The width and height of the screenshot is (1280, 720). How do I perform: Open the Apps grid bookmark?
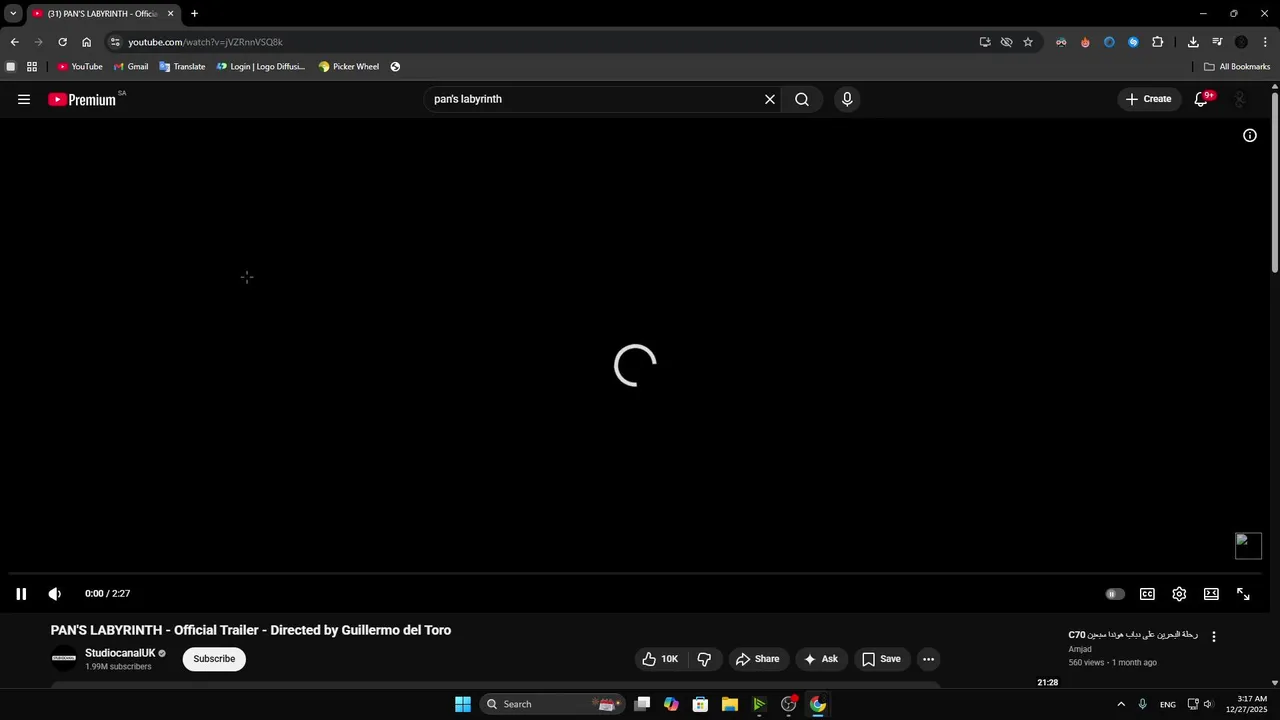pyautogui.click(x=32, y=67)
